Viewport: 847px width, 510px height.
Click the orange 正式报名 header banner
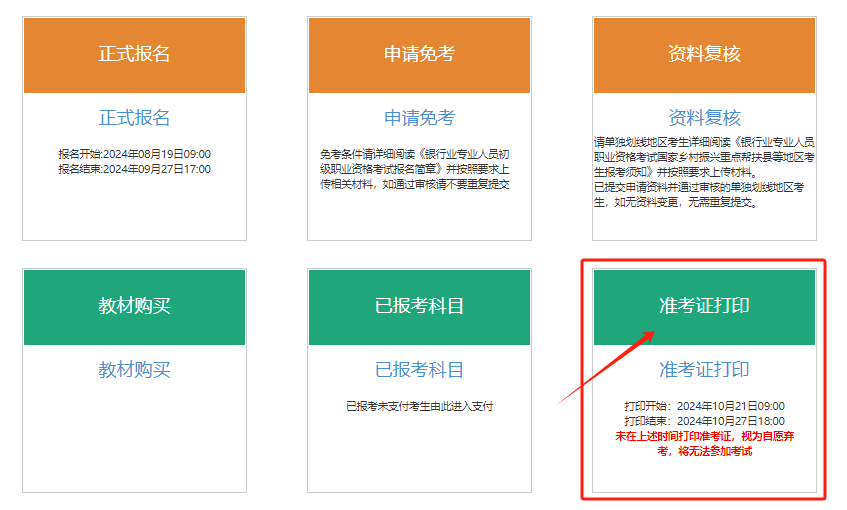pyautogui.click(x=134, y=55)
